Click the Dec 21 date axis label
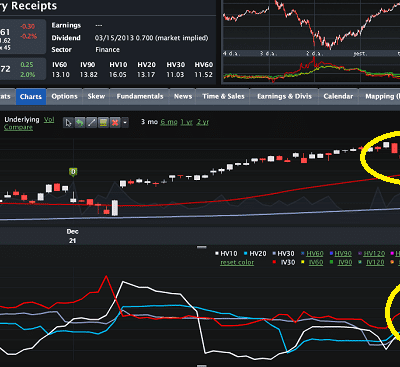The width and height of the screenshot is (400, 367). click(72, 236)
